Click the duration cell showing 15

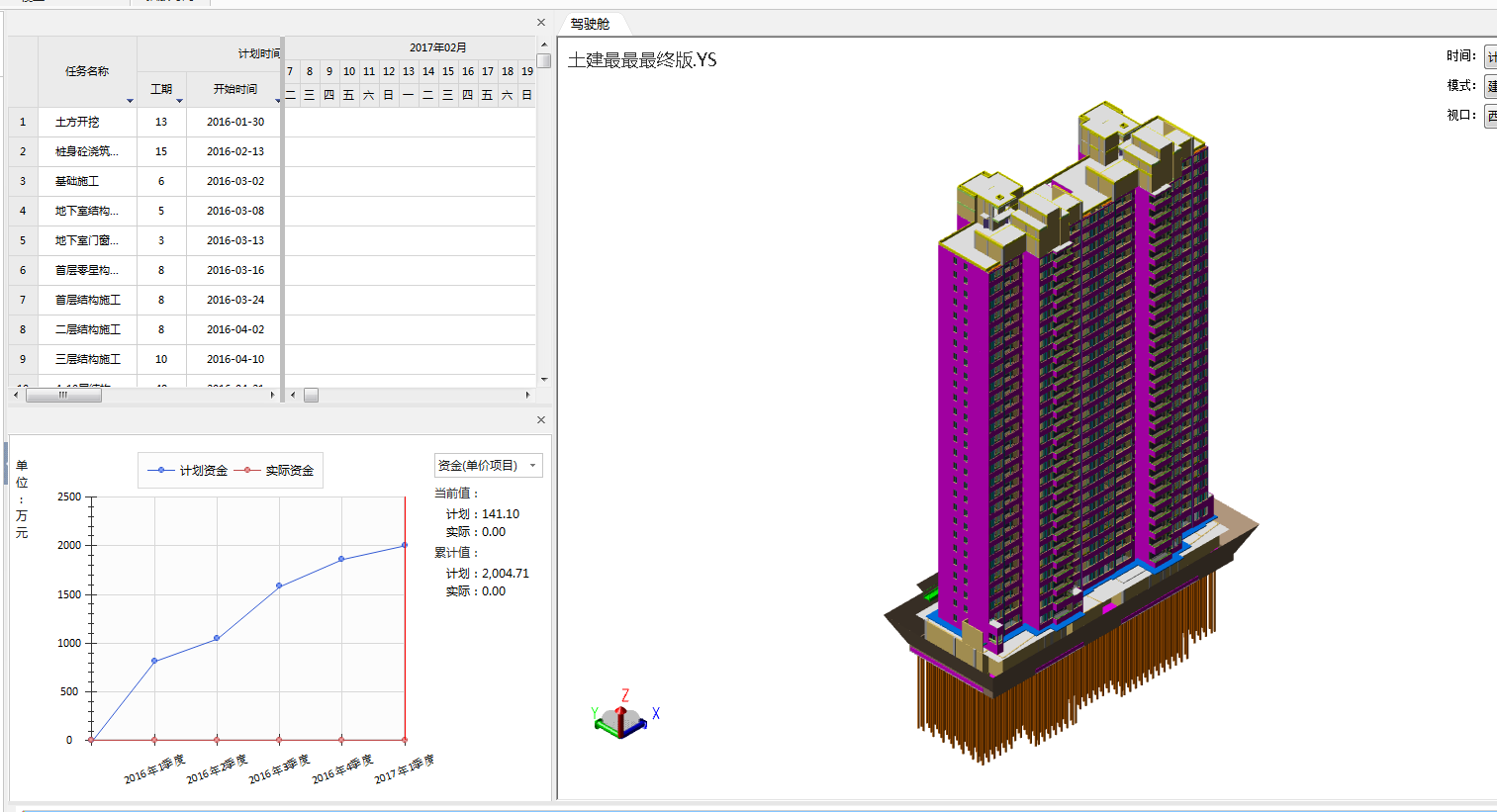pos(161,151)
